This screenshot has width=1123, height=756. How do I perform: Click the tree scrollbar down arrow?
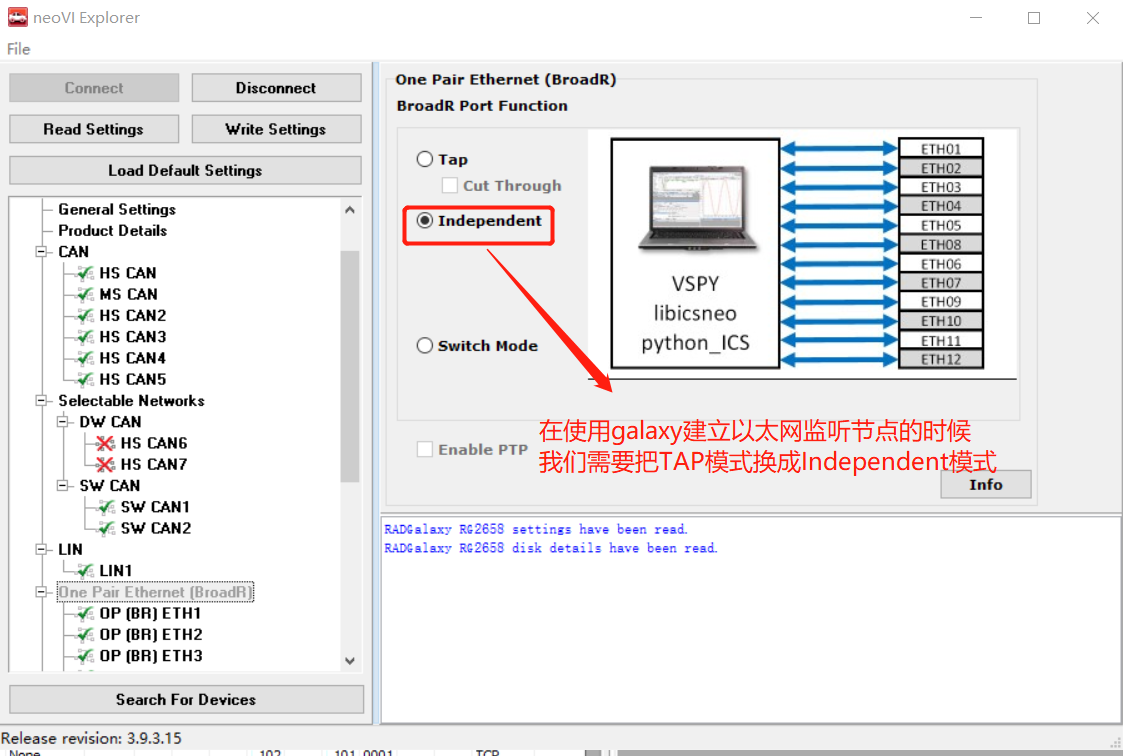(x=350, y=661)
